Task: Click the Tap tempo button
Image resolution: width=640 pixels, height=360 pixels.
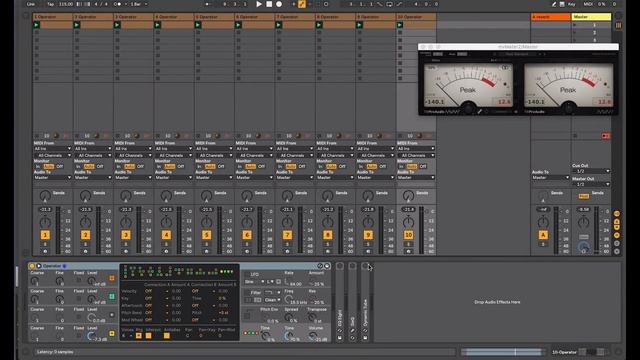Action: pyautogui.click(x=50, y=4)
